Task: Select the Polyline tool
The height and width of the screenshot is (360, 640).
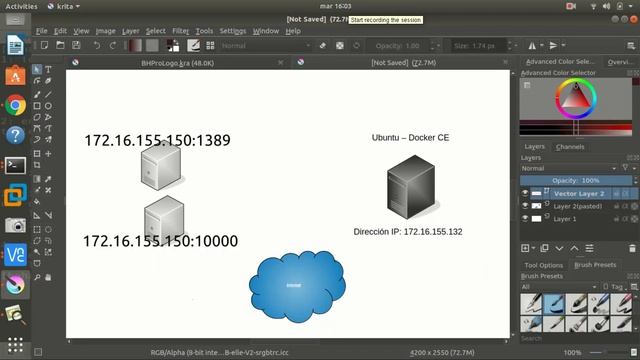Action: click(48, 117)
